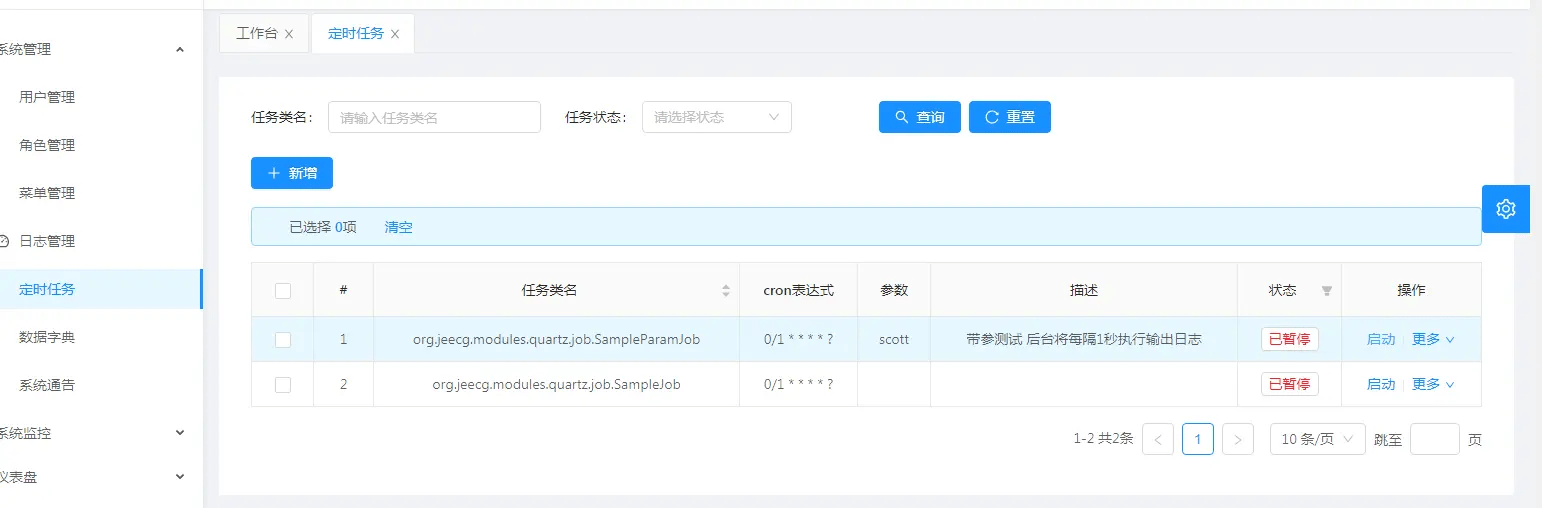
Task: Check the SampleJob row checkbox
Action: coord(283,385)
